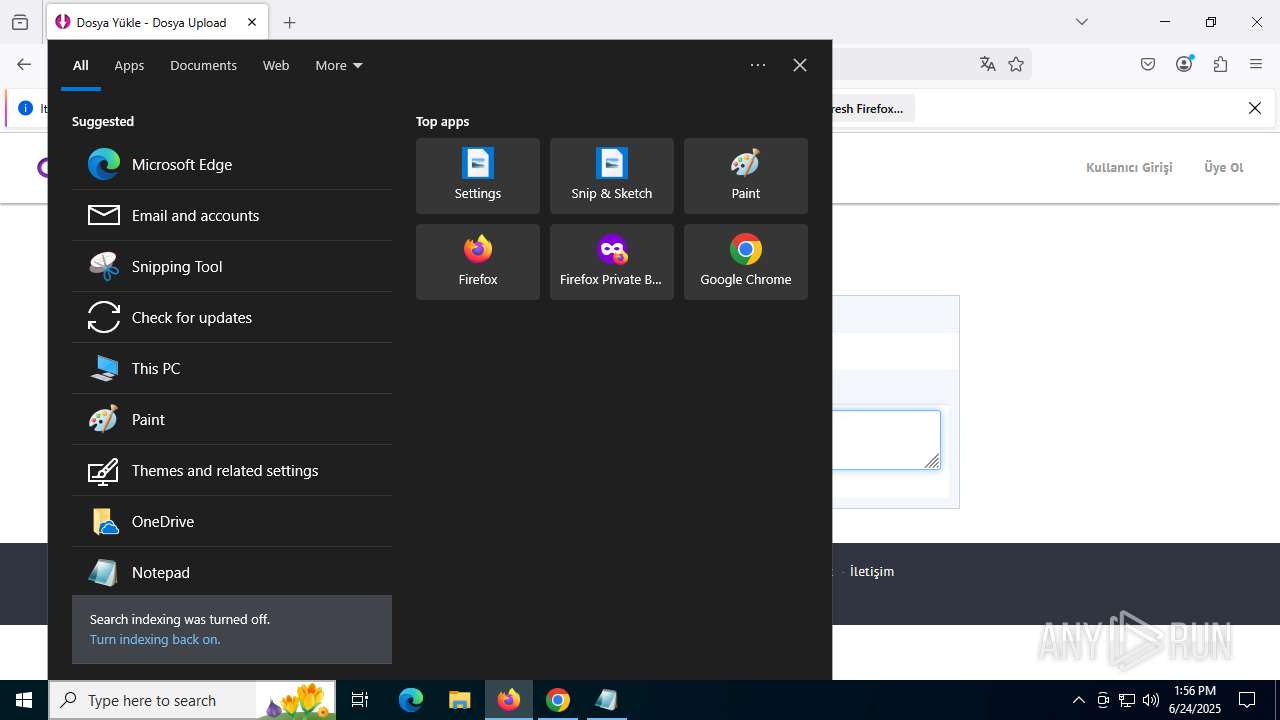Click the page text area field

click(886, 440)
